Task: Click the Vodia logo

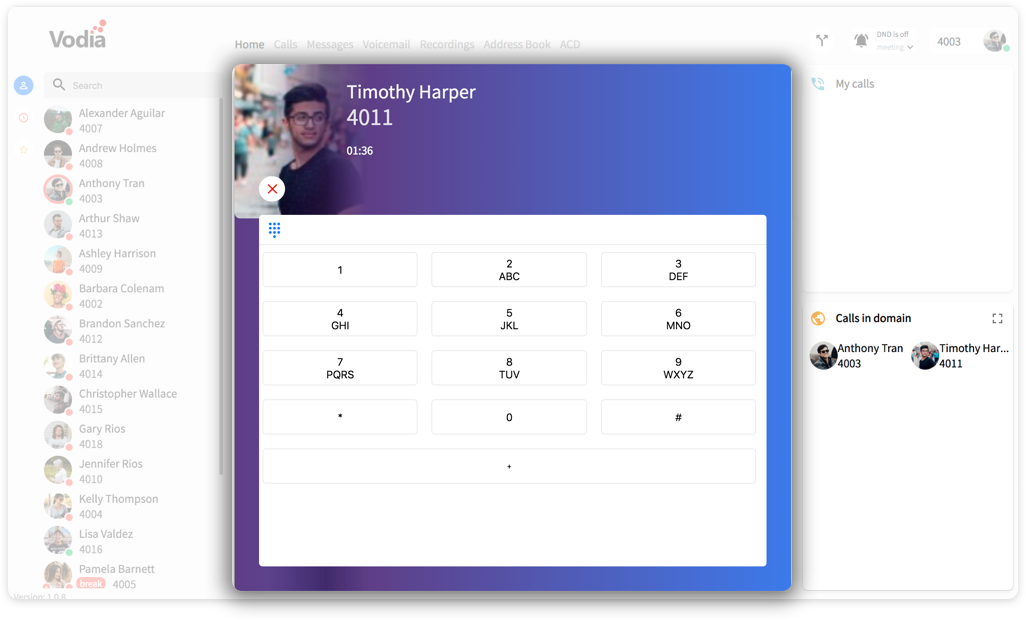Action: pos(78,35)
